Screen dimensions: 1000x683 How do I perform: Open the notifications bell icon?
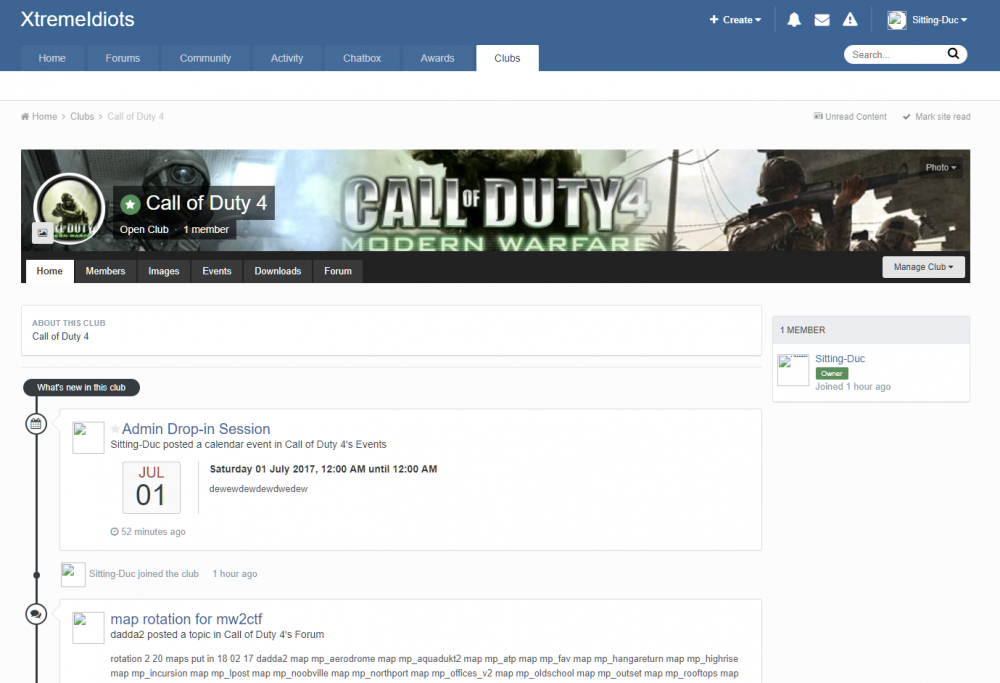click(x=794, y=20)
